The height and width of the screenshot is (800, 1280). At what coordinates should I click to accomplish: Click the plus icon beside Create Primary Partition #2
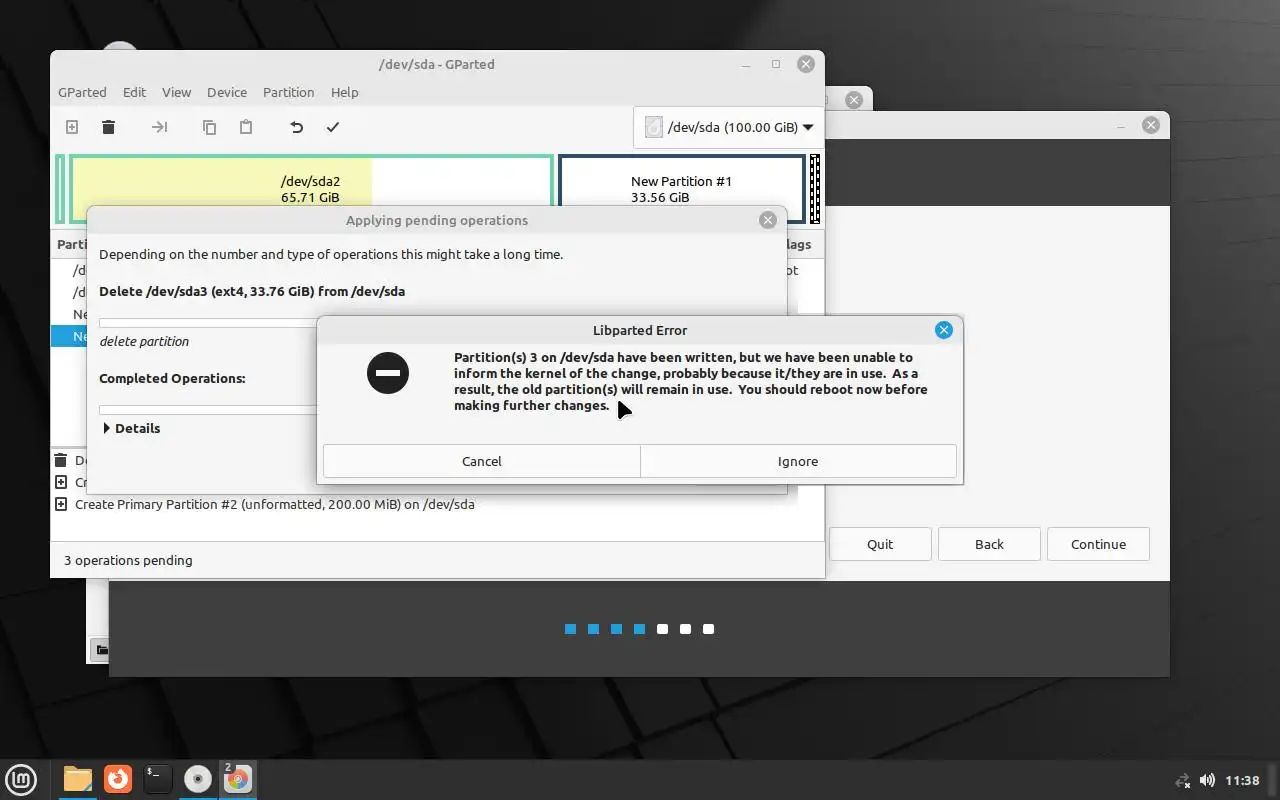coord(61,504)
